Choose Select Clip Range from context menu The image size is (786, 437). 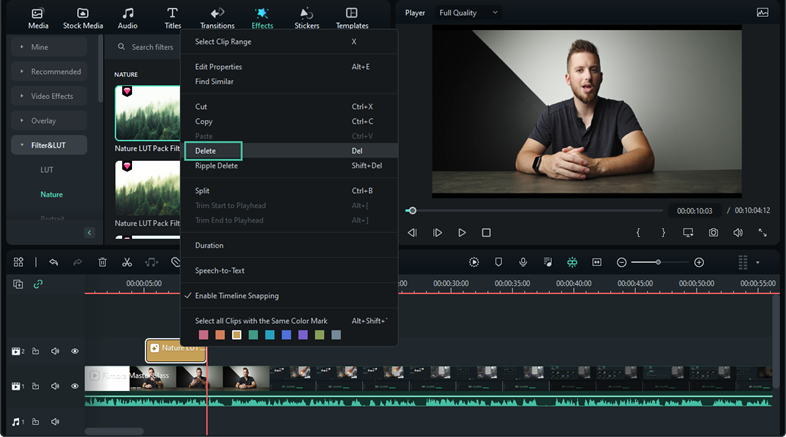pos(289,42)
